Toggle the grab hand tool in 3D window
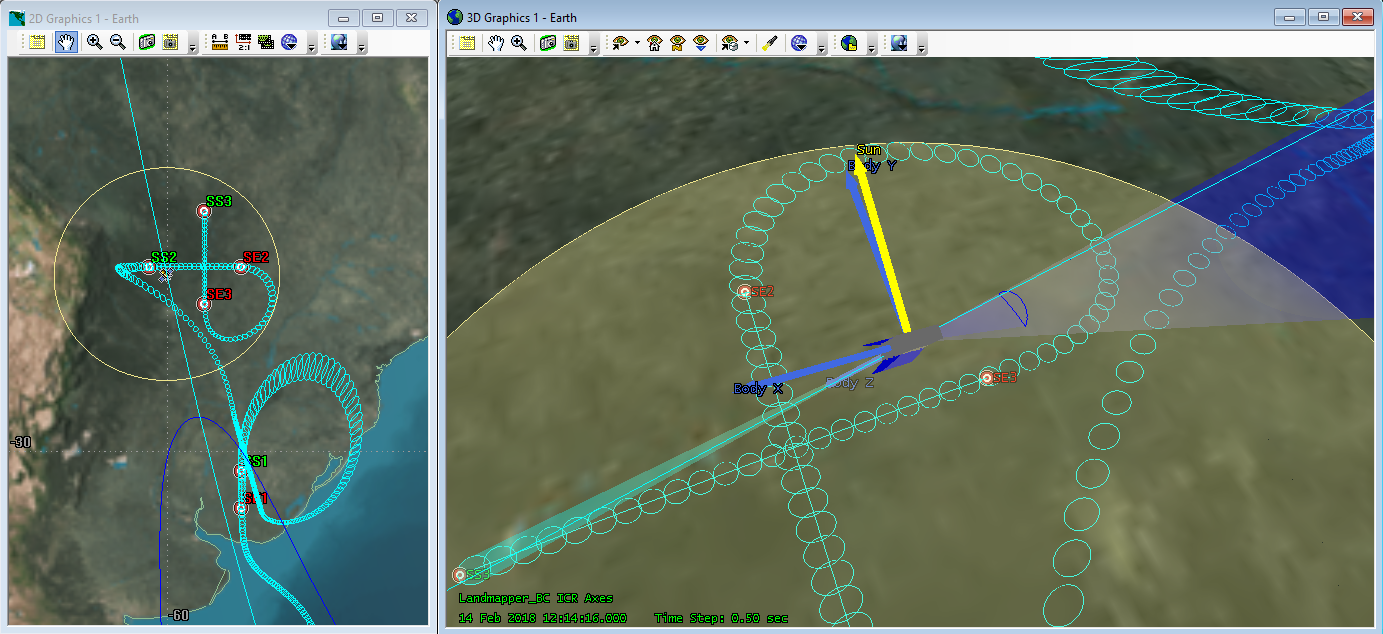The width and height of the screenshot is (1383, 634). [x=495, y=43]
